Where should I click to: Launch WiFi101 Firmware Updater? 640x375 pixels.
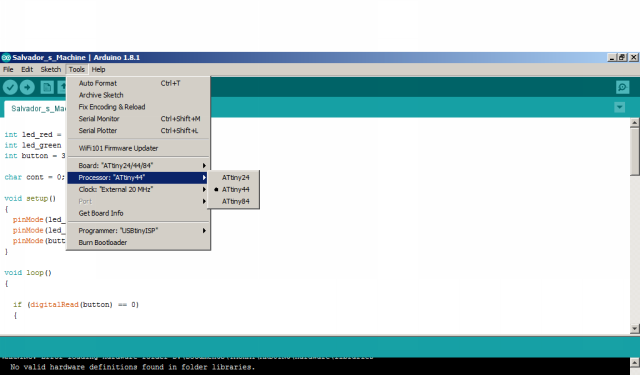tap(138, 148)
